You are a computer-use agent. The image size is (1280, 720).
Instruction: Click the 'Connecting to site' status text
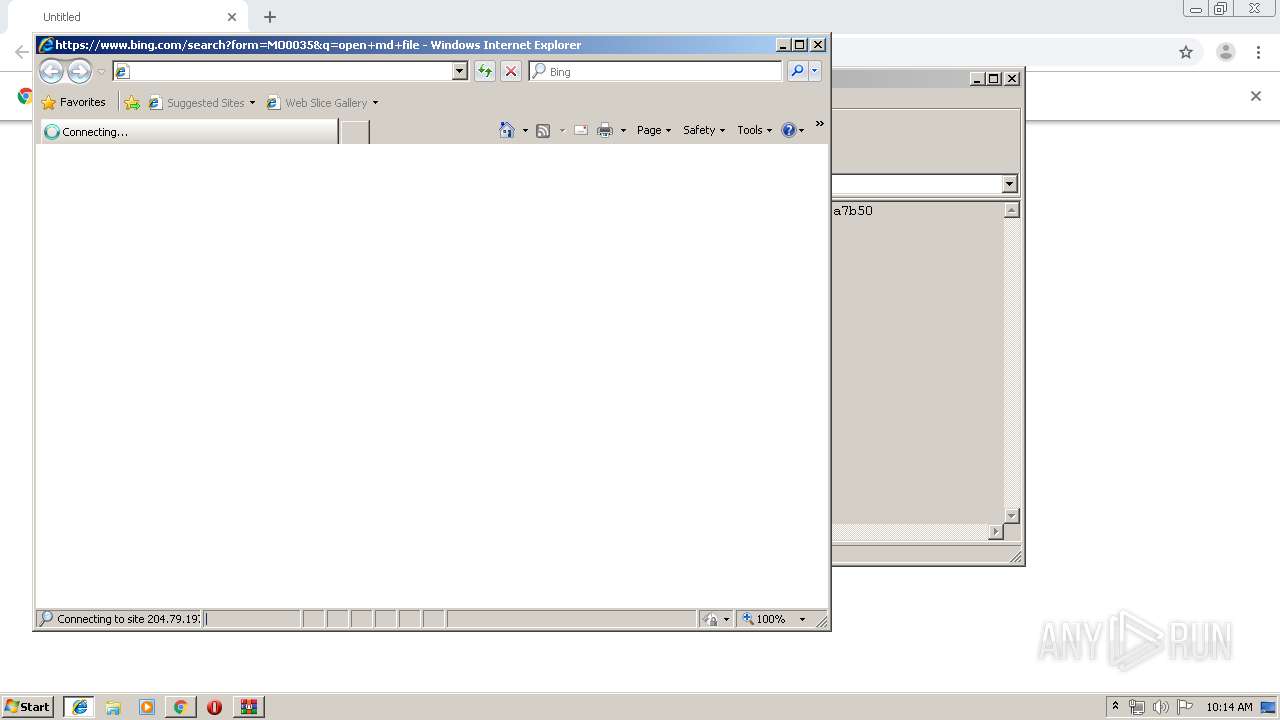128,619
